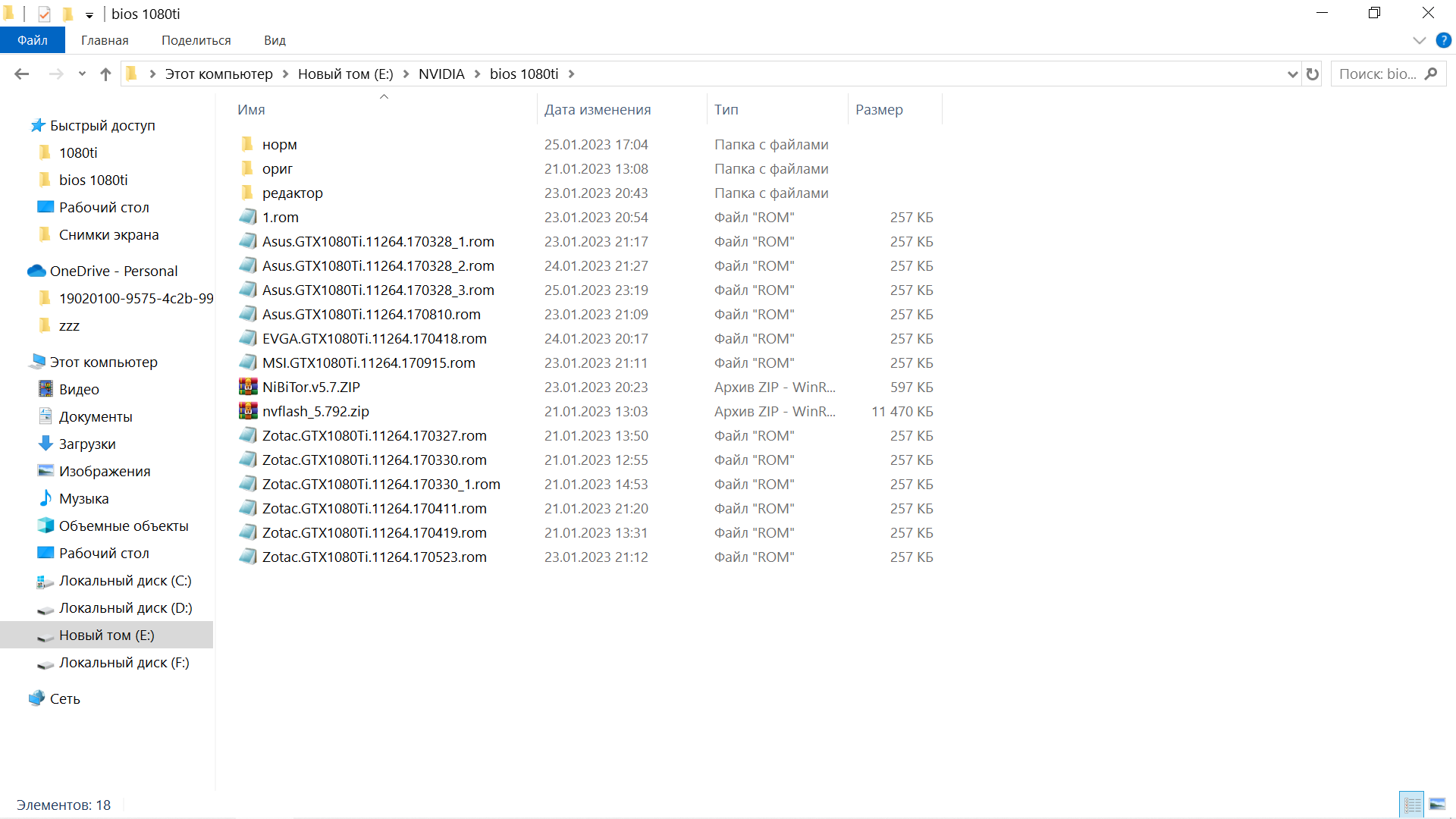Open the Файл menu tab
Viewport: 1456px width, 819px height.
[x=33, y=40]
